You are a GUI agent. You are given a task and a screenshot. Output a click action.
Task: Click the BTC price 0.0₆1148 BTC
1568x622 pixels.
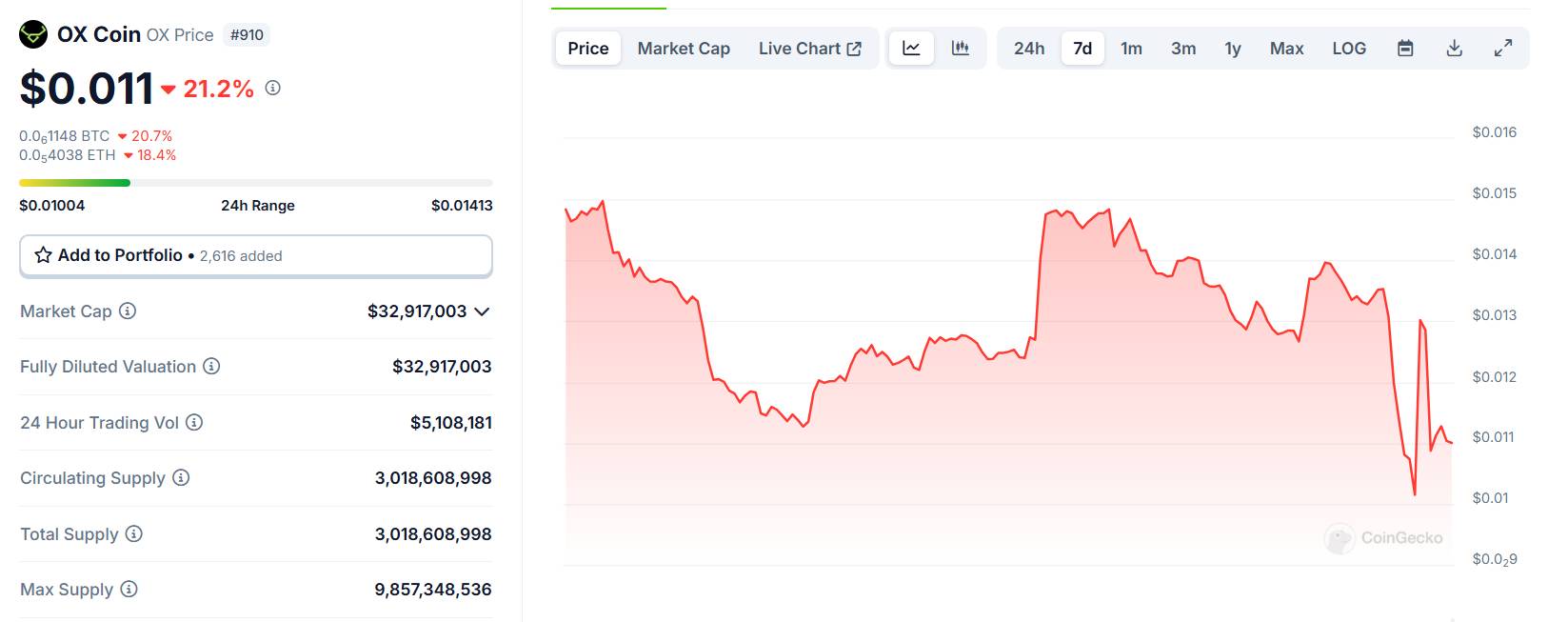[65, 136]
